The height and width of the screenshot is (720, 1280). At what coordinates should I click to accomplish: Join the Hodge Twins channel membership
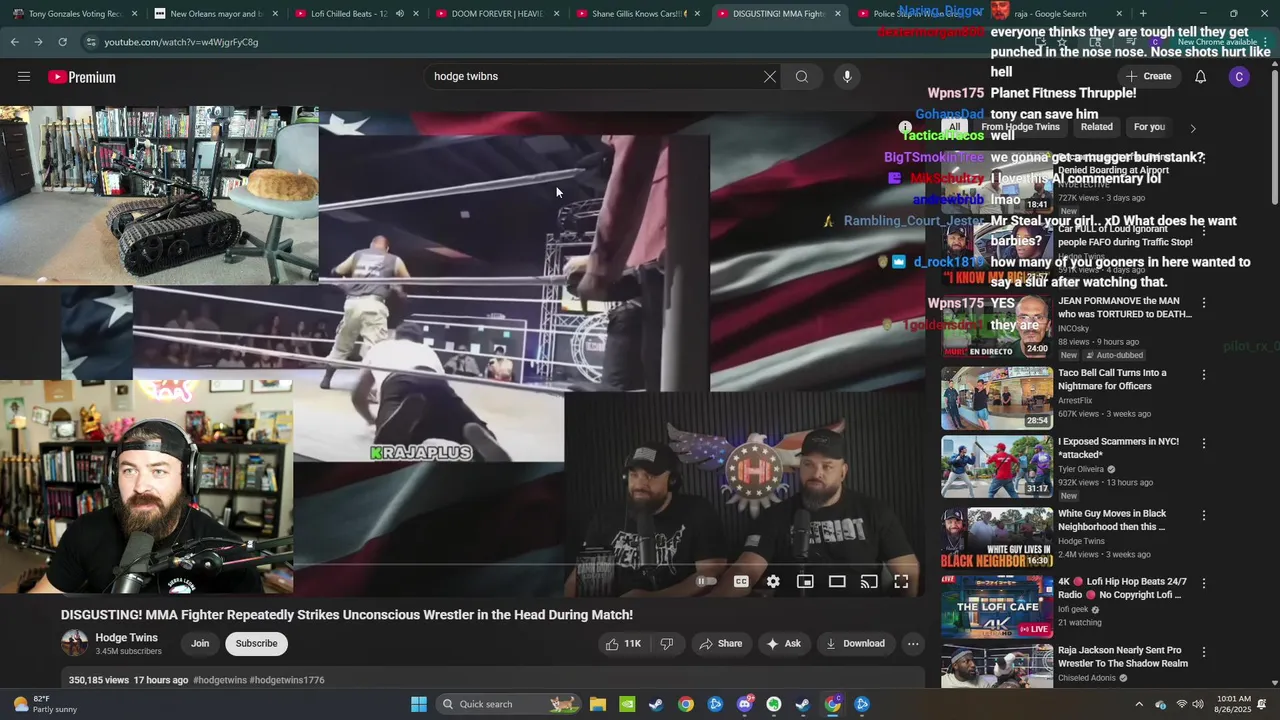[200, 644]
